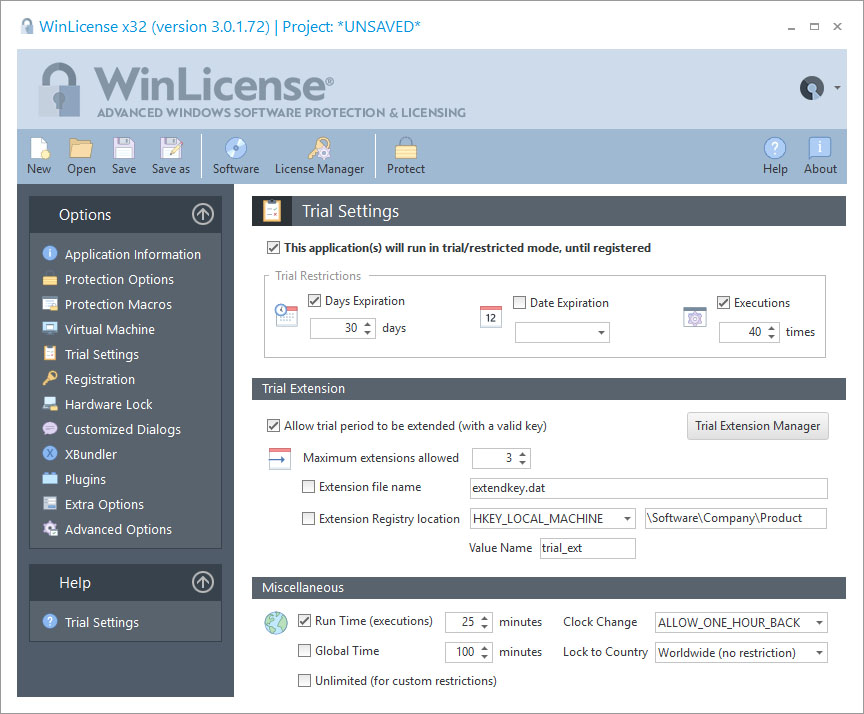Open the dropdown arrow beside theme icon
The image size is (864, 714).
click(x=837, y=88)
